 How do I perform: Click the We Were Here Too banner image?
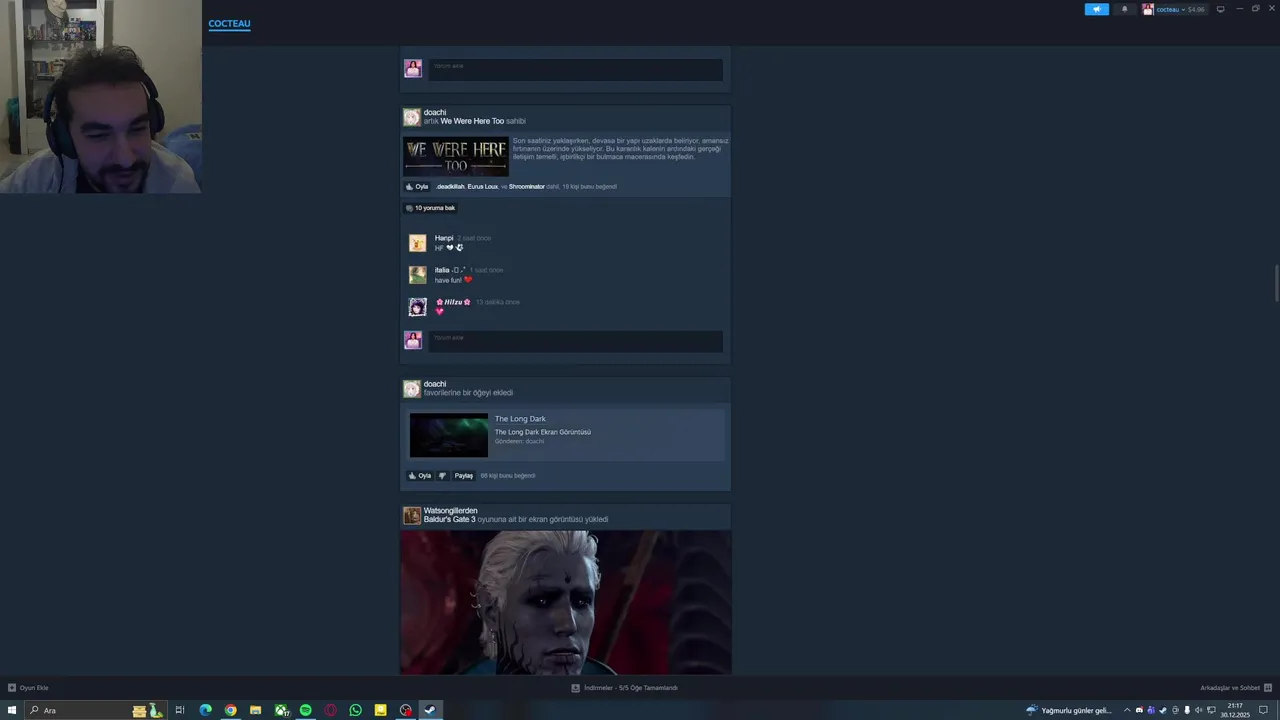pos(456,156)
